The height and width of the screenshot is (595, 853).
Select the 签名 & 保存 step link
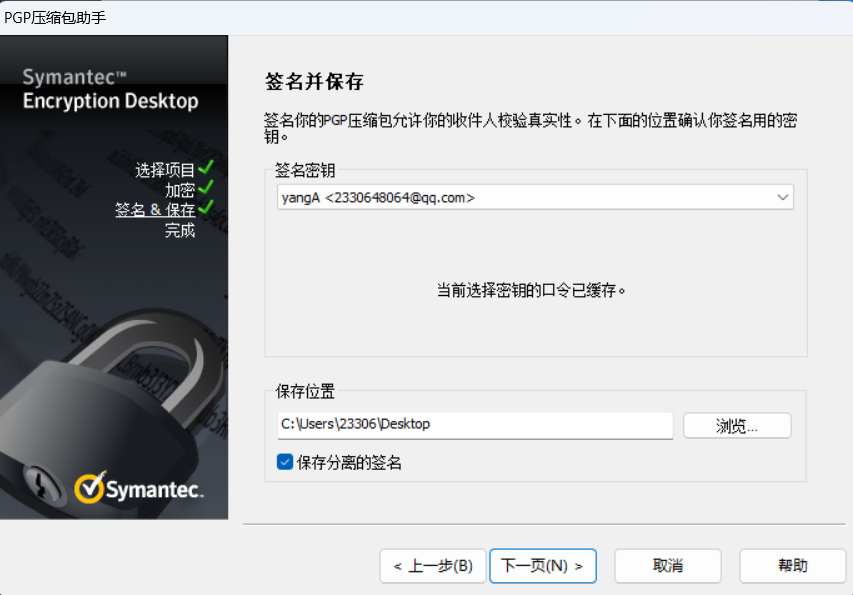tap(155, 210)
